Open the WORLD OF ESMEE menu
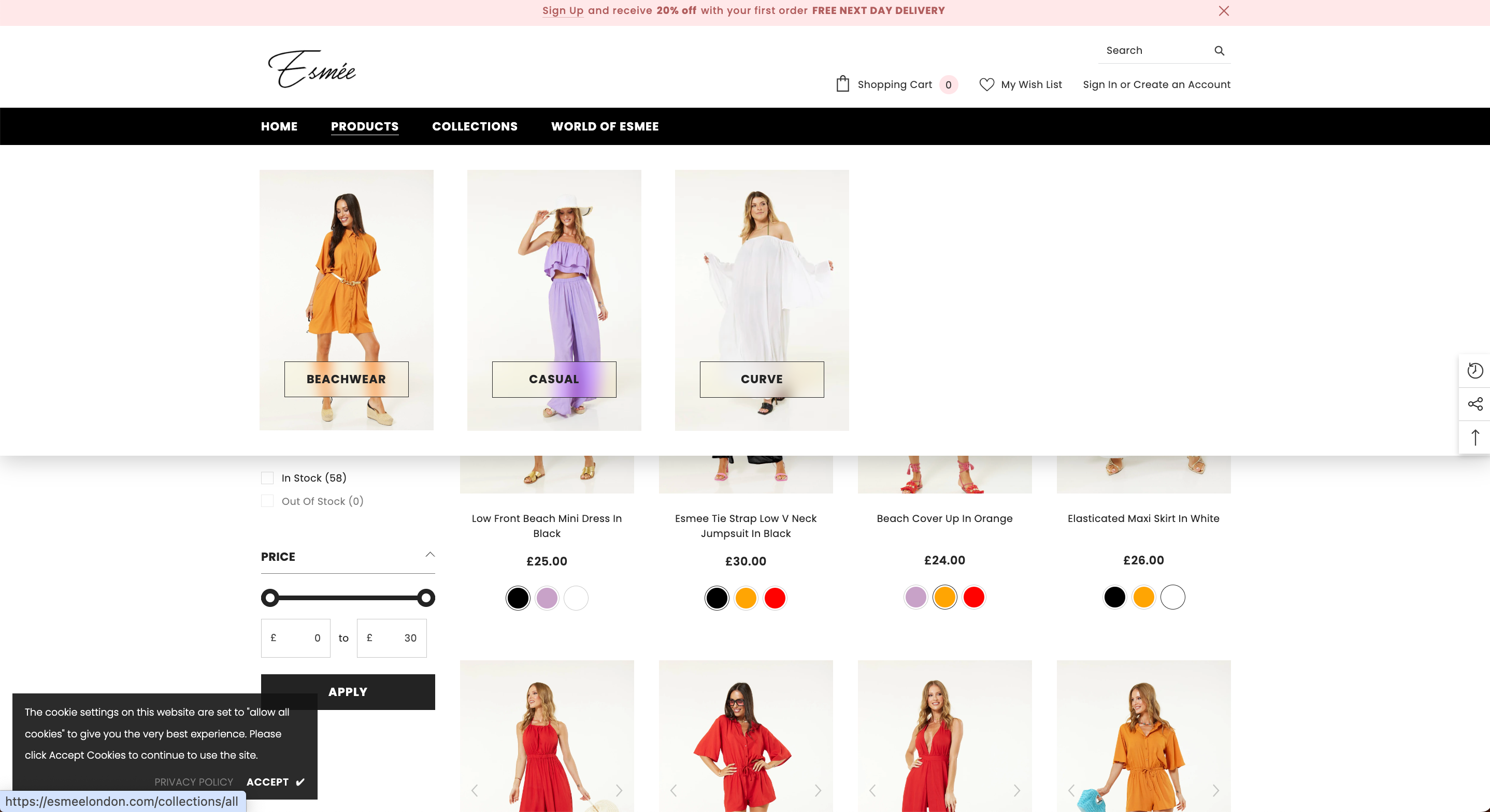The image size is (1490, 812). pos(605,126)
